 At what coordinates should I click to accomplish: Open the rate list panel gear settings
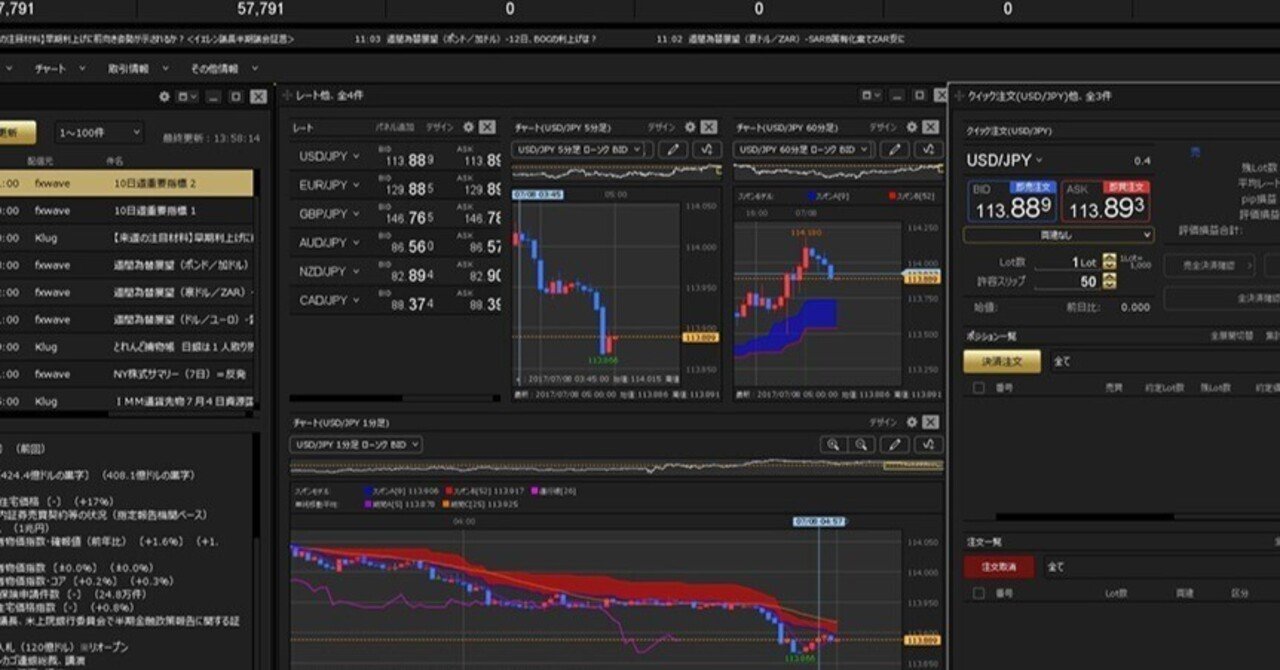tap(468, 127)
